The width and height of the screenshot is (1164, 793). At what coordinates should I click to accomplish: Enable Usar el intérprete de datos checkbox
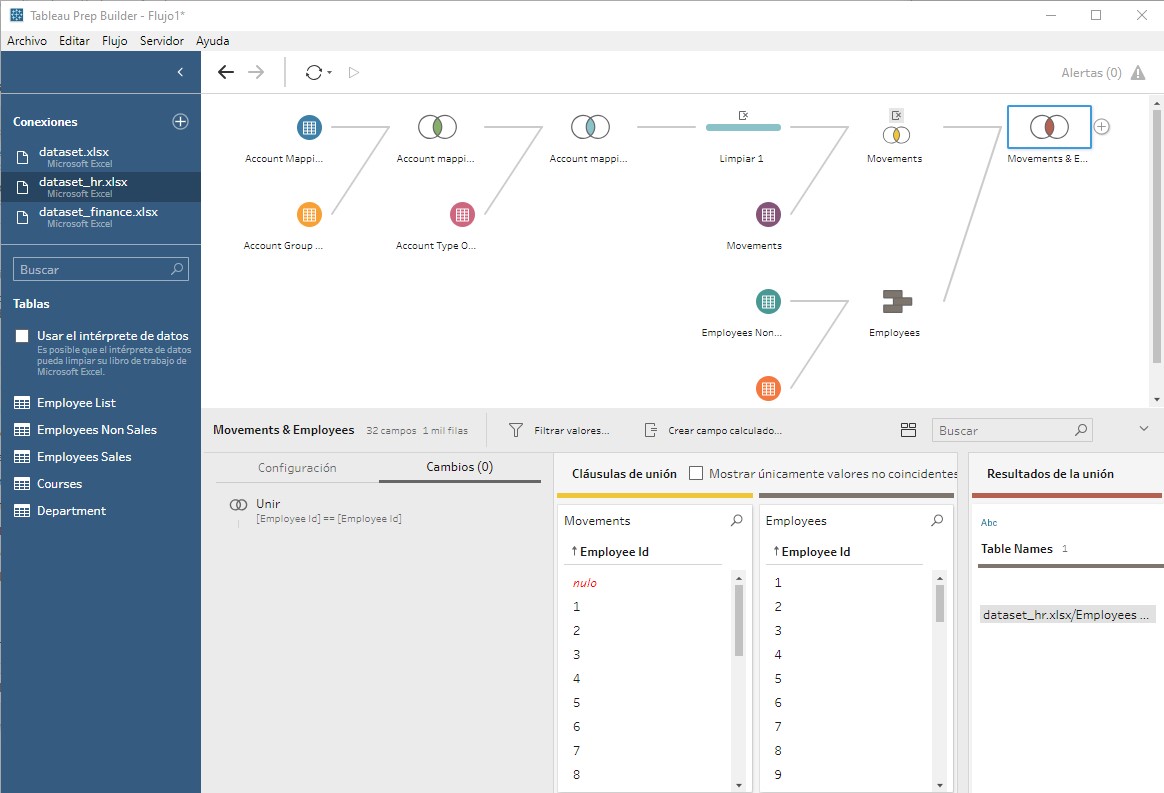22,336
